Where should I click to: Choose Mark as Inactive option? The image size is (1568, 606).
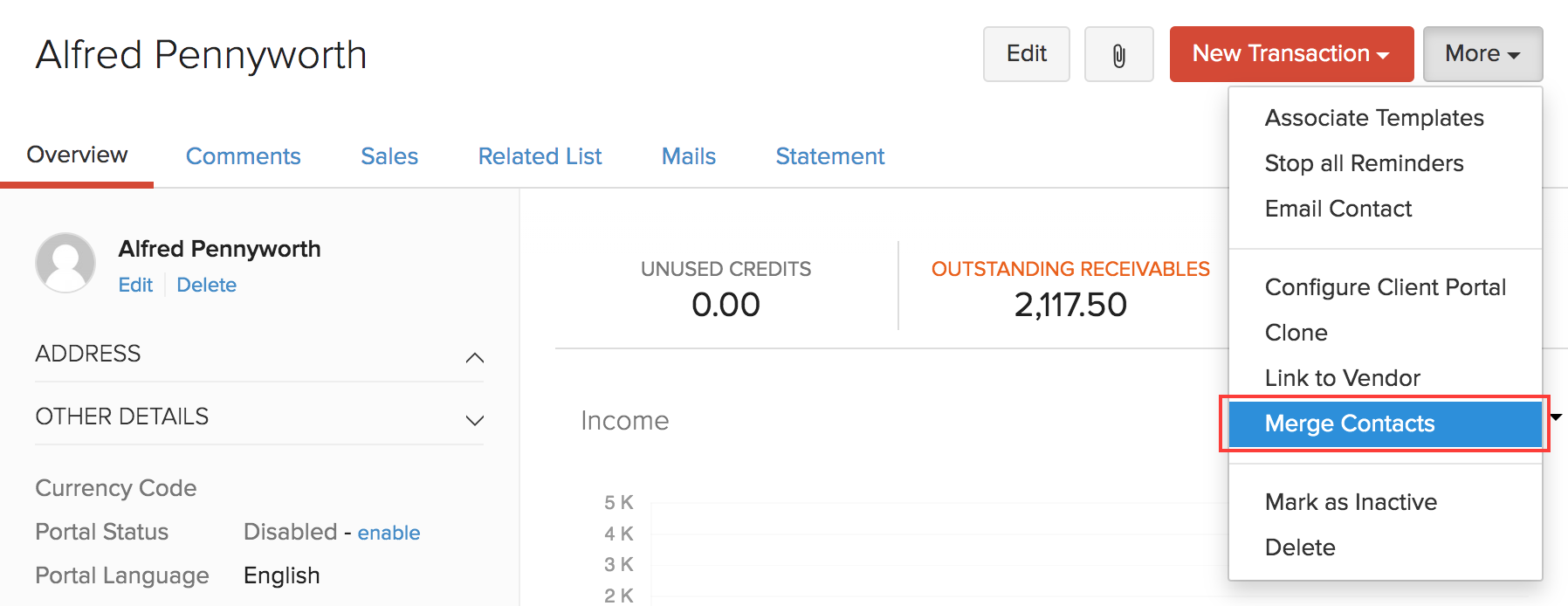(x=1350, y=502)
